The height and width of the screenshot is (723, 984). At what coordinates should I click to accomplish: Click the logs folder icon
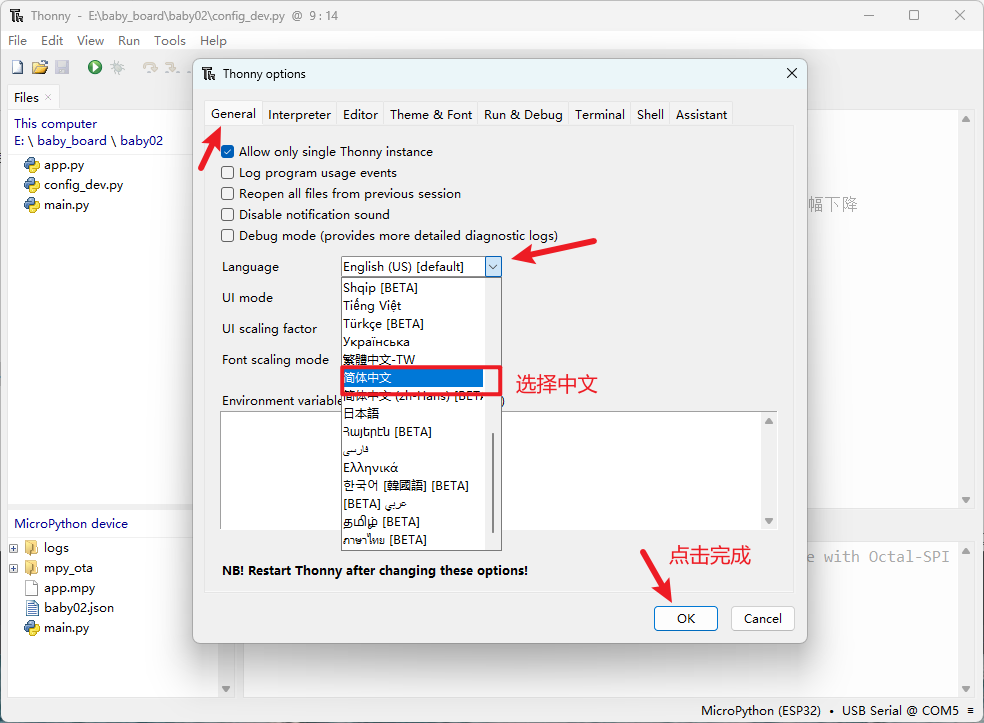31,548
